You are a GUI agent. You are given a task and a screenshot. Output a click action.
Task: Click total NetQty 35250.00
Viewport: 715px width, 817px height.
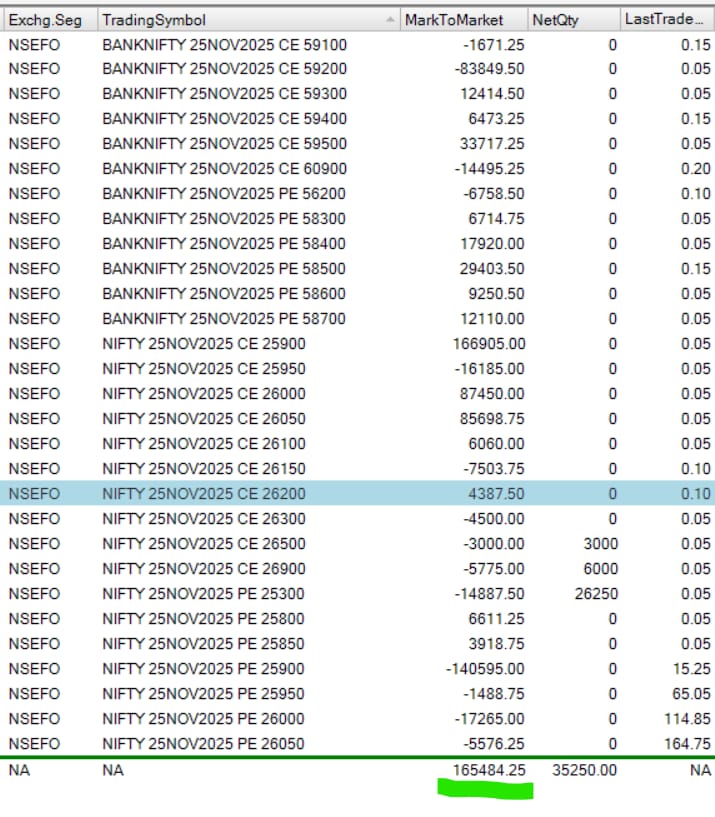tap(585, 770)
